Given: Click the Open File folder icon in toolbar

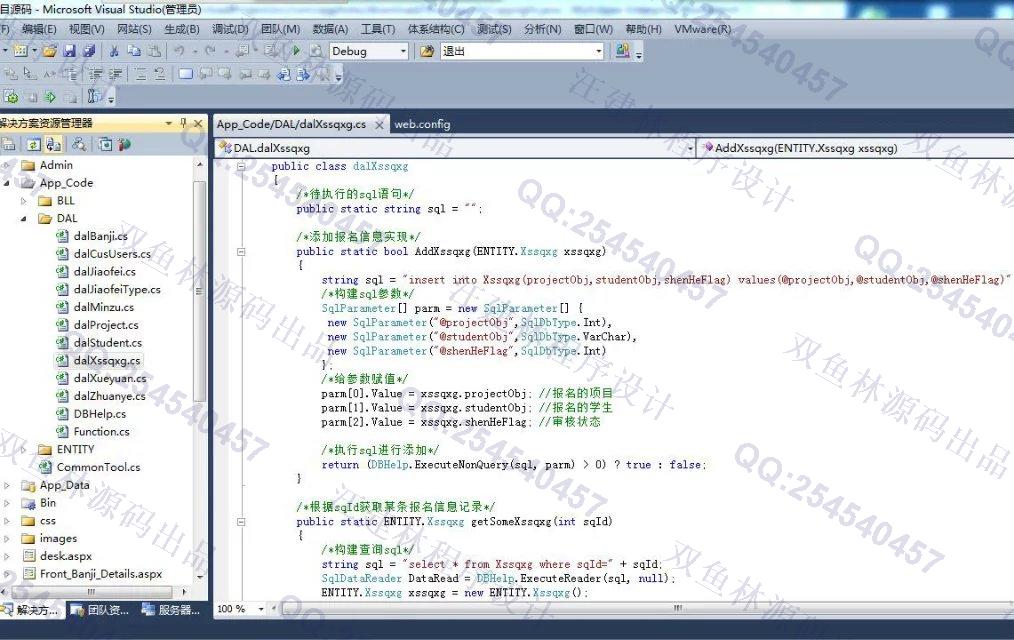Looking at the screenshot, I should pyautogui.click(x=49, y=51).
